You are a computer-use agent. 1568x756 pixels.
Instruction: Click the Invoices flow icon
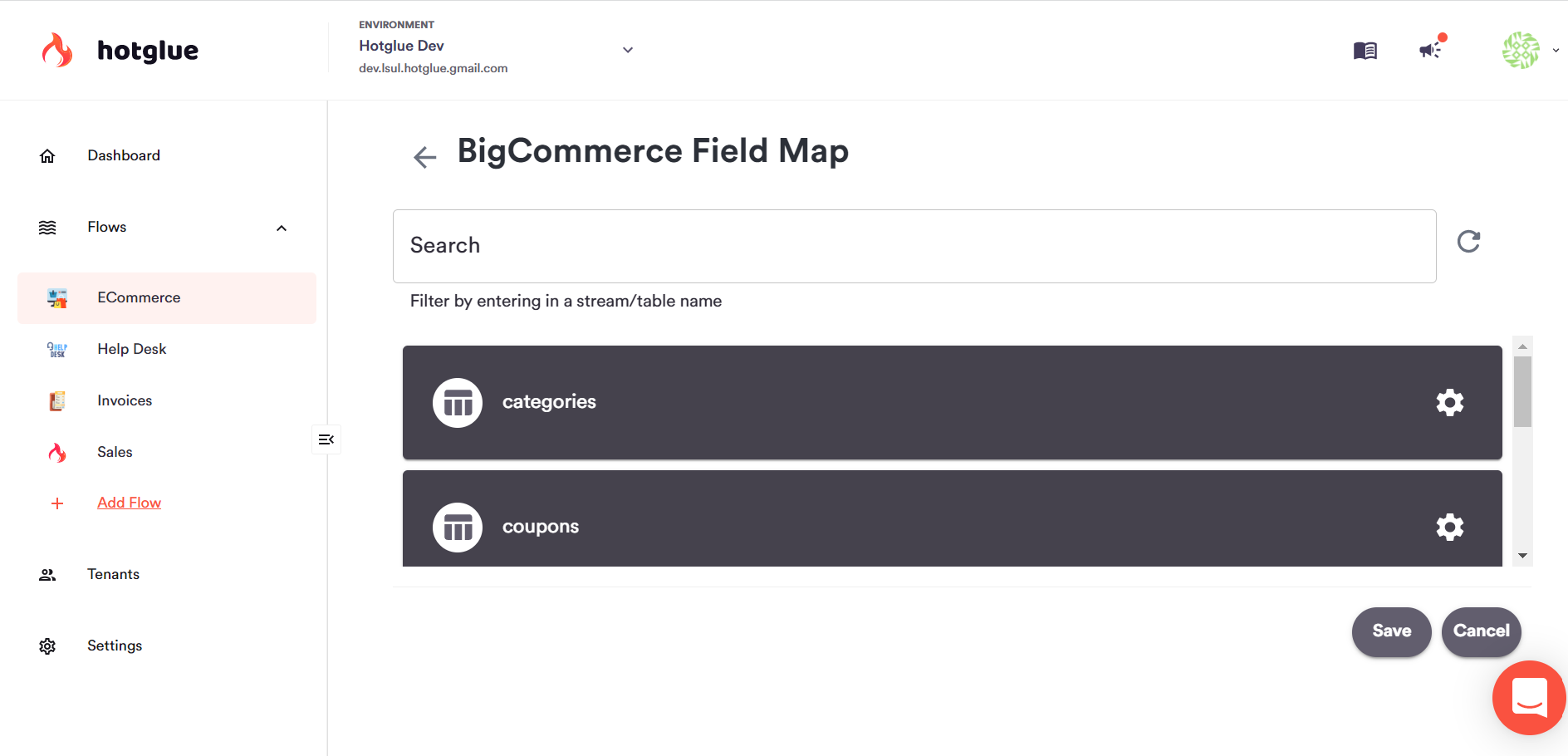tap(57, 401)
